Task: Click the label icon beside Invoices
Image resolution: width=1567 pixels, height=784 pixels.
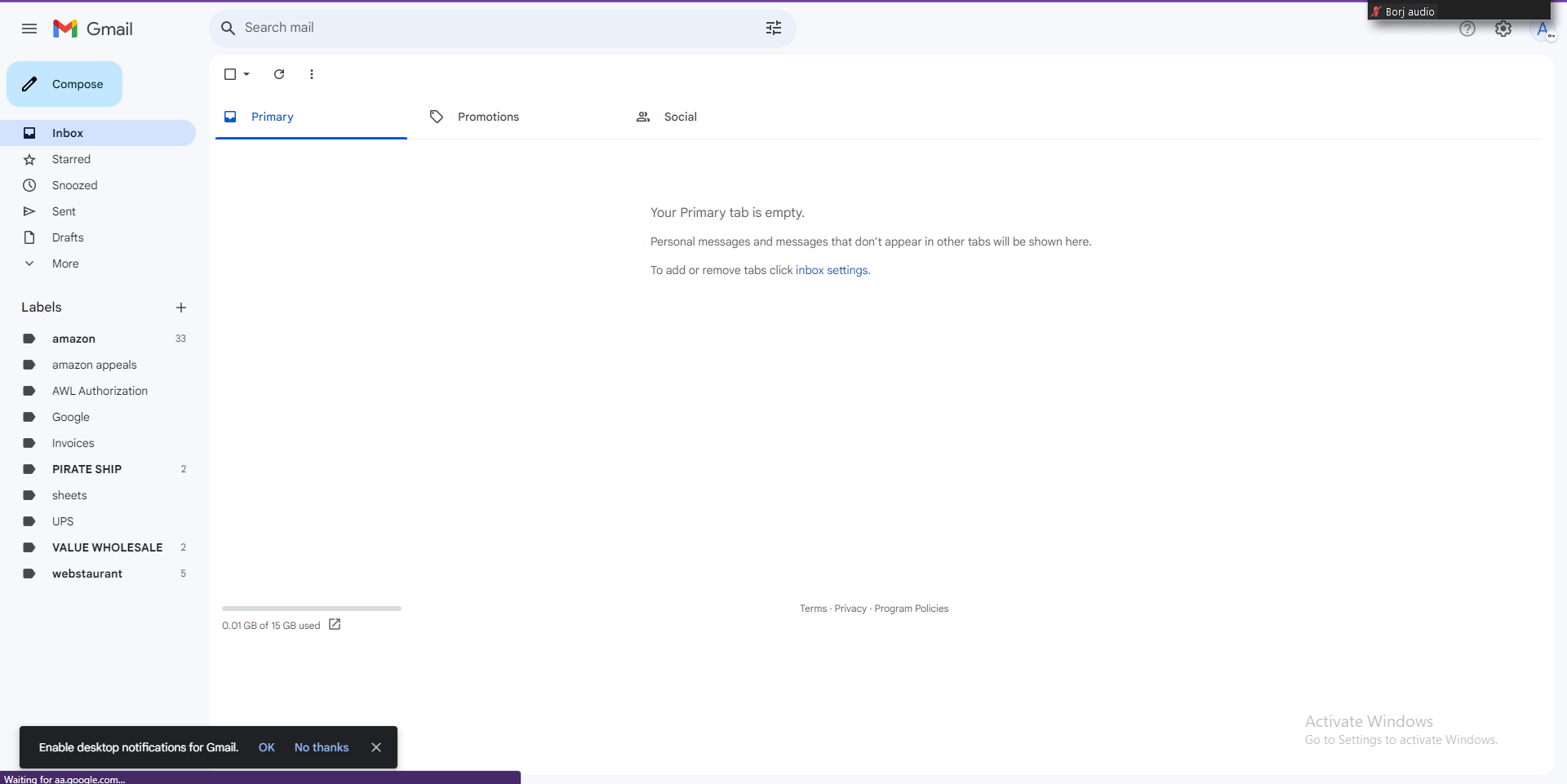Action: pos(29,443)
